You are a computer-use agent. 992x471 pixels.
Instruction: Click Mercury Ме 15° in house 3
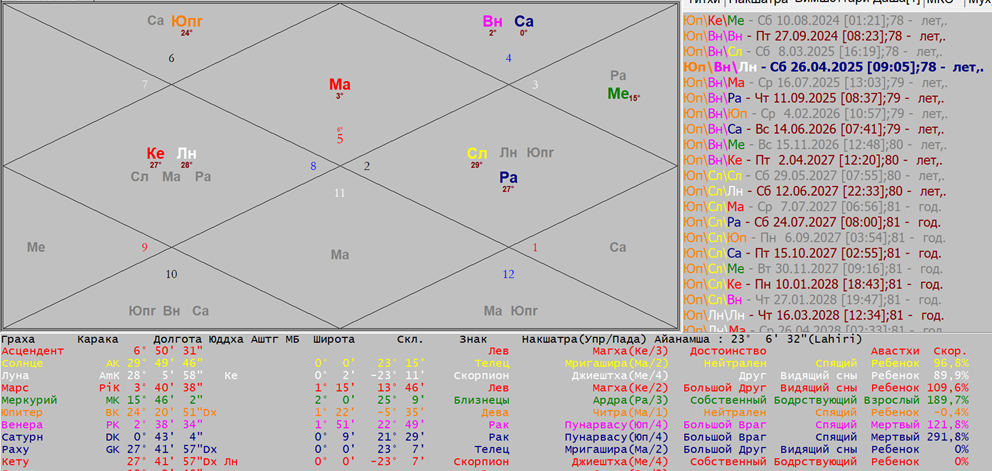pyautogui.click(x=624, y=94)
